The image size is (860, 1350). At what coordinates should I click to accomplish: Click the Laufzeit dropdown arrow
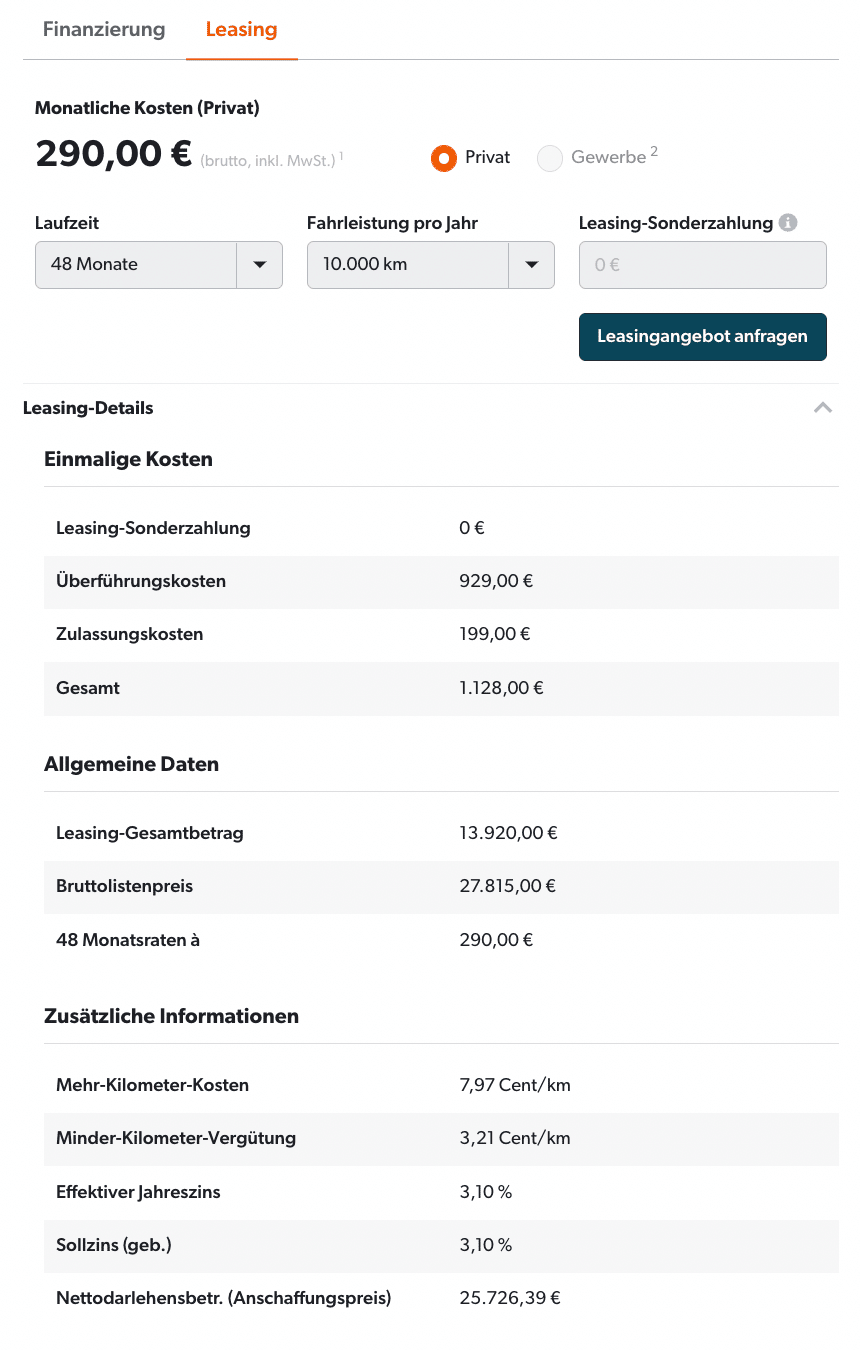click(x=260, y=265)
